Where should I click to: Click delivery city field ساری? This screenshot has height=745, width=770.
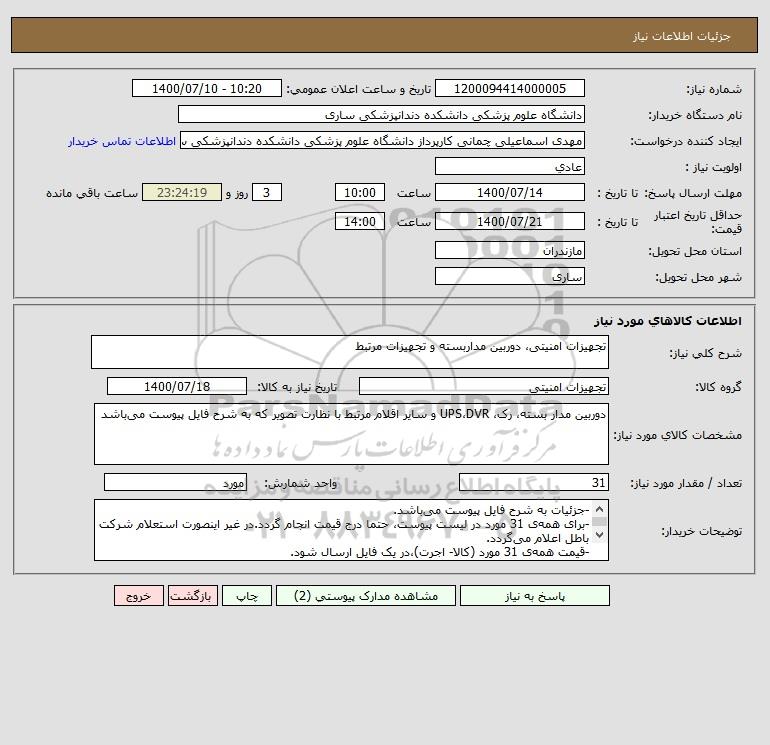(510, 276)
